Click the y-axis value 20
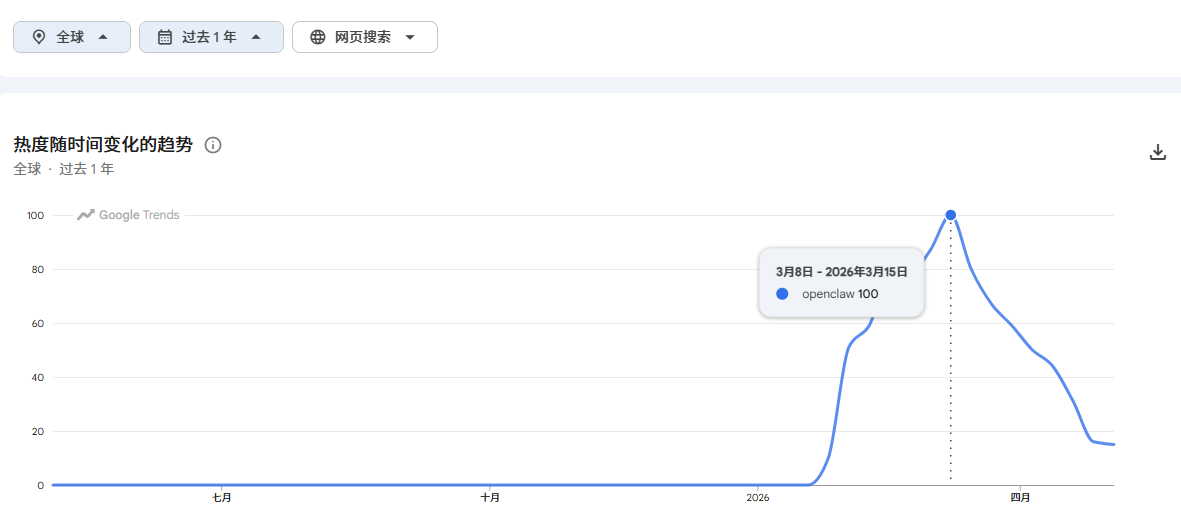The image size is (1181, 531). pos(38,432)
